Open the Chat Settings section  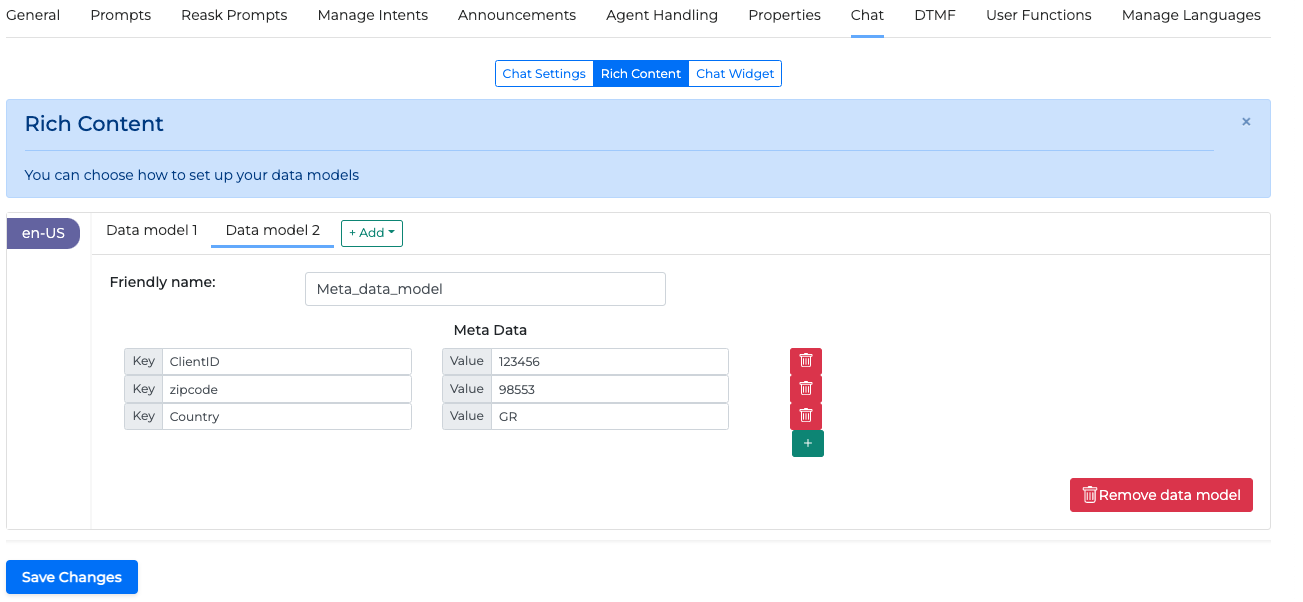(544, 74)
